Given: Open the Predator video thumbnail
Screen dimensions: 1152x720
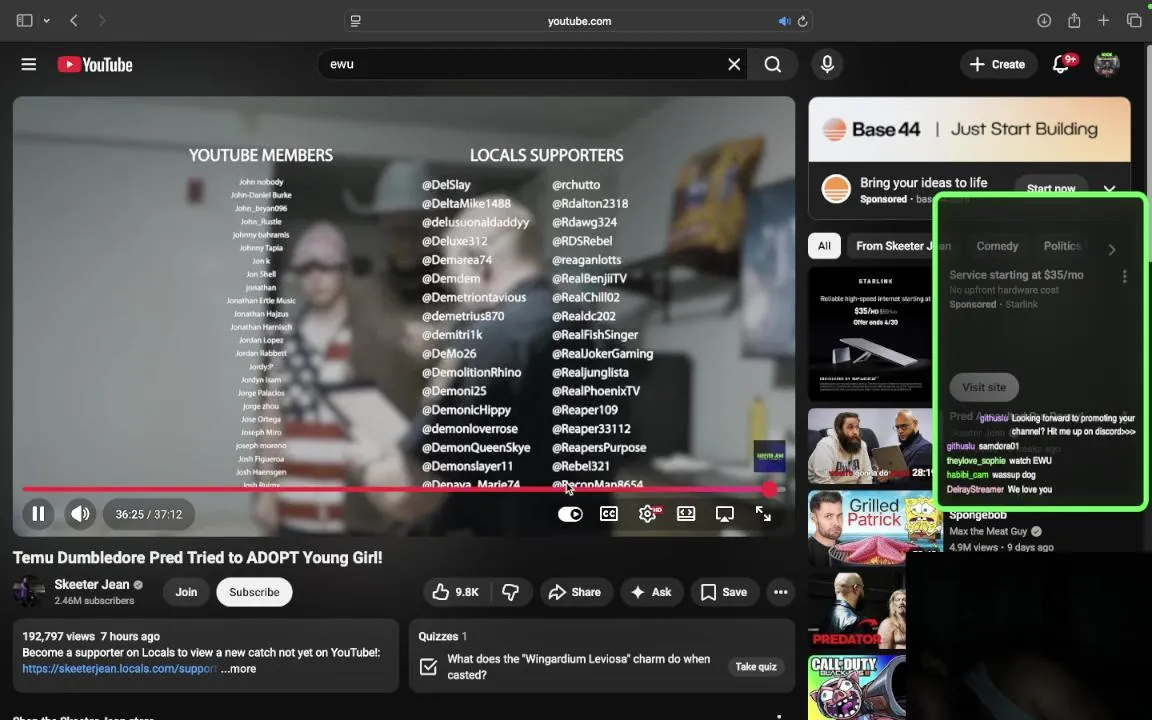Looking at the screenshot, I should tap(857, 611).
